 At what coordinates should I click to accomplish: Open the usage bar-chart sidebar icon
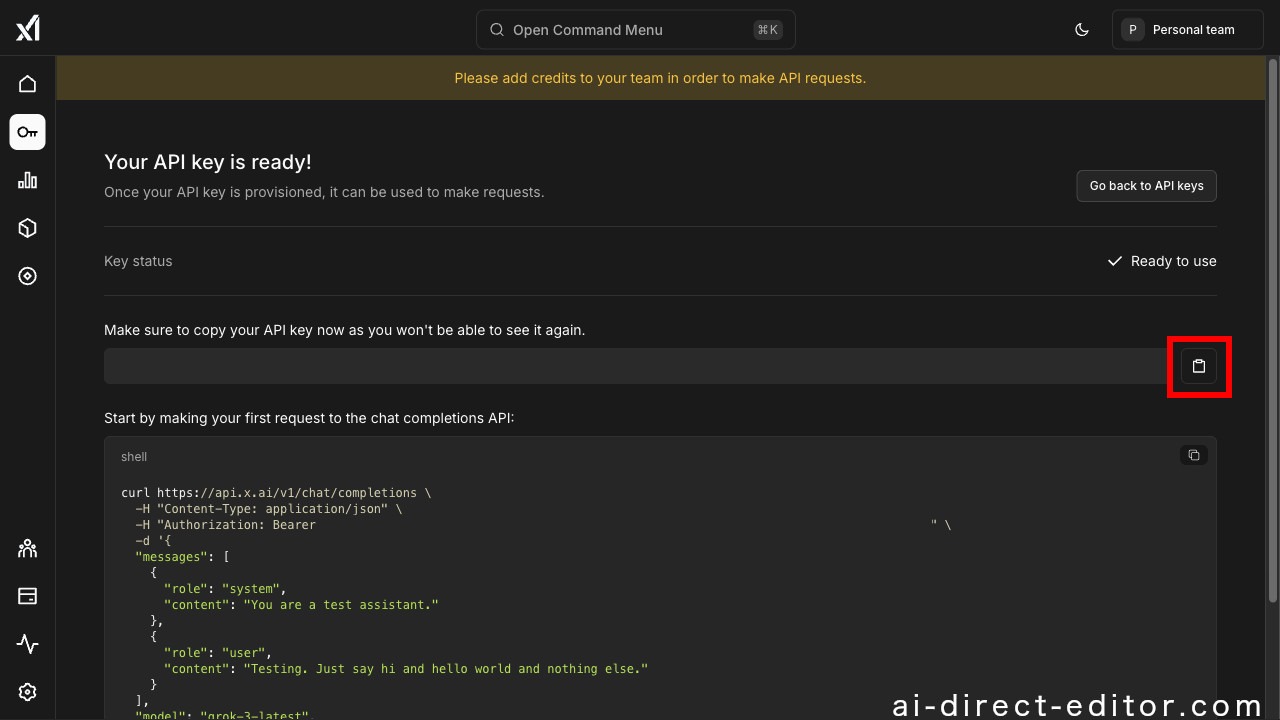28,180
